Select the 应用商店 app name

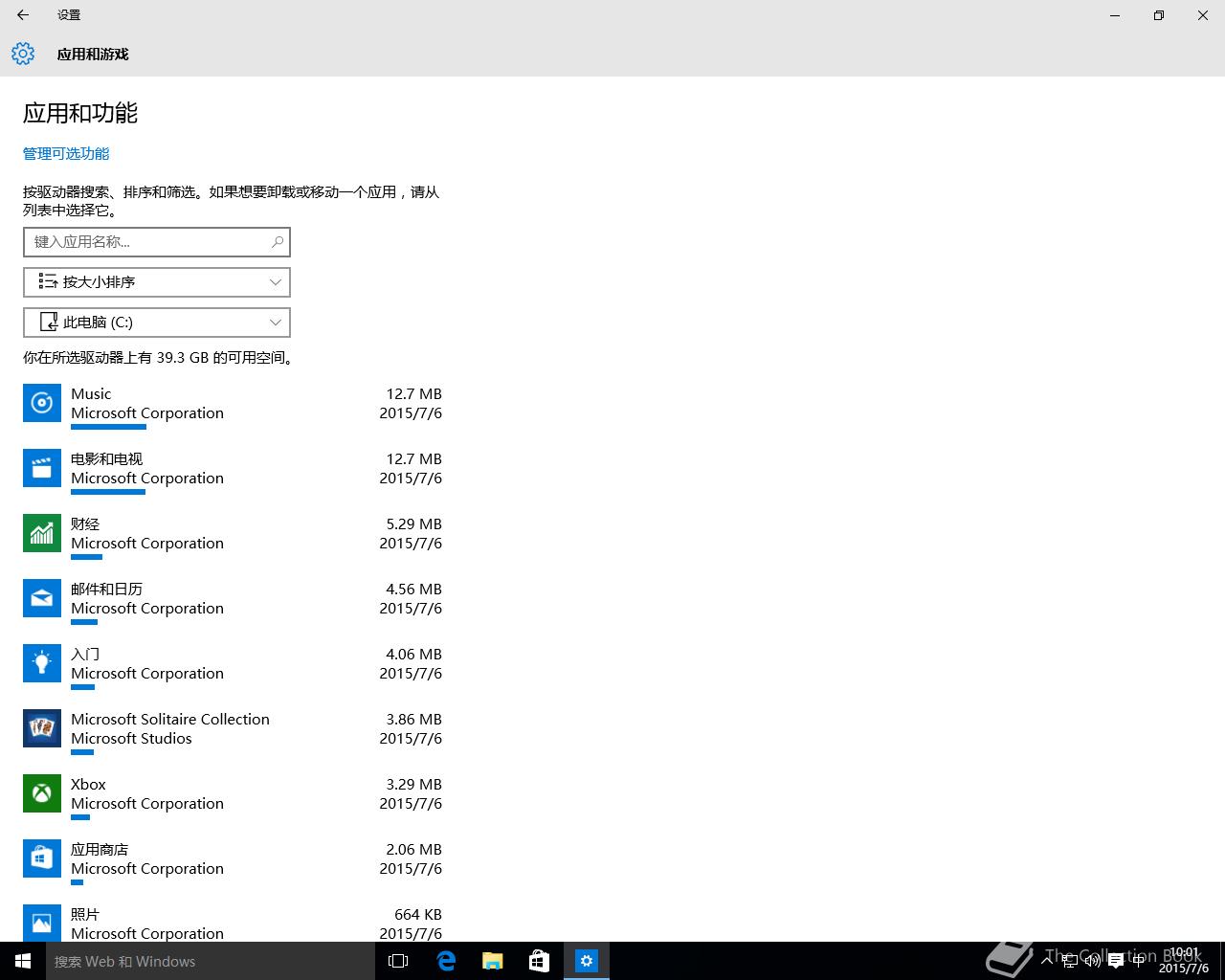point(100,849)
